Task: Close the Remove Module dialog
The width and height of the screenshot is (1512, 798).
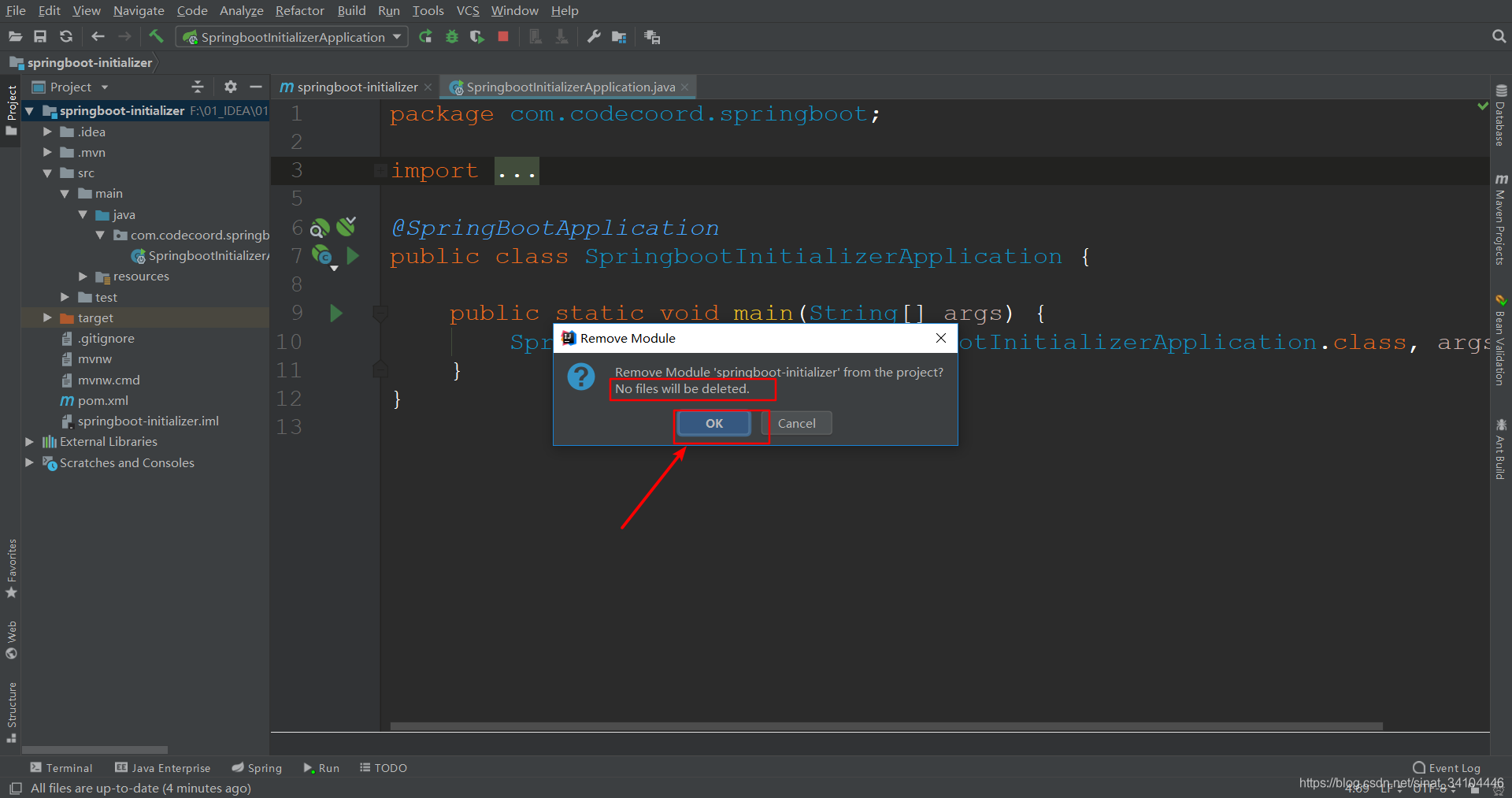Action: (941, 338)
